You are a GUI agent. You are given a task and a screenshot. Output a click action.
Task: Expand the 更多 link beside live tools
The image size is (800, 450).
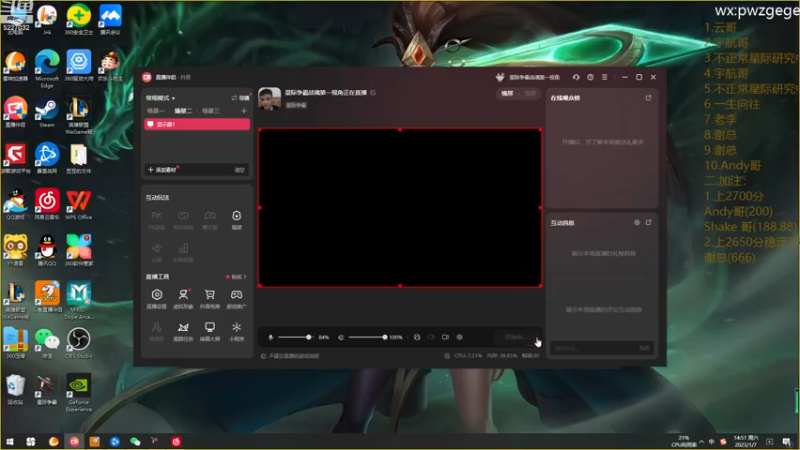coord(237,277)
